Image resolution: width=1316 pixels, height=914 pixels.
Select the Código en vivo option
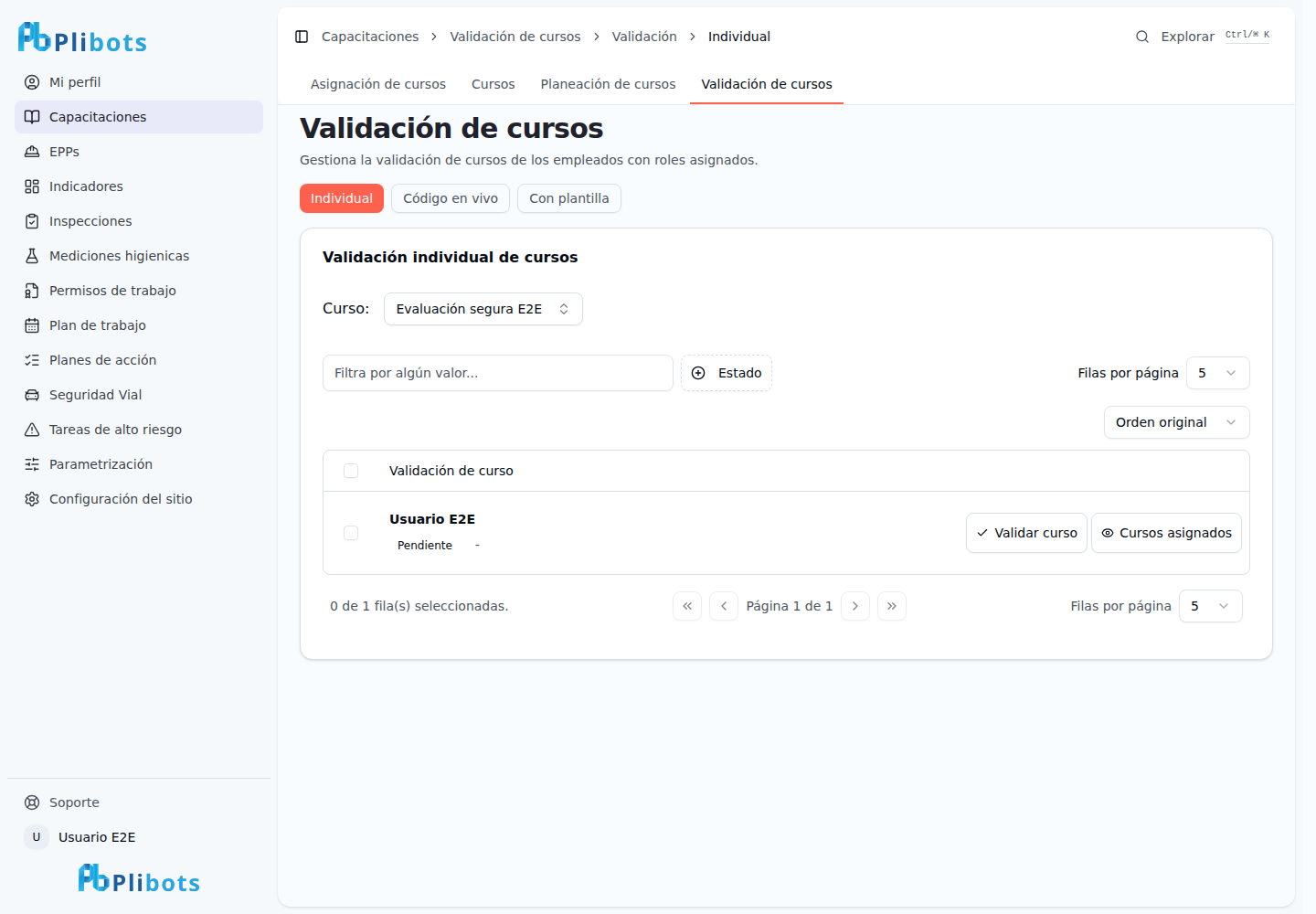click(x=451, y=198)
